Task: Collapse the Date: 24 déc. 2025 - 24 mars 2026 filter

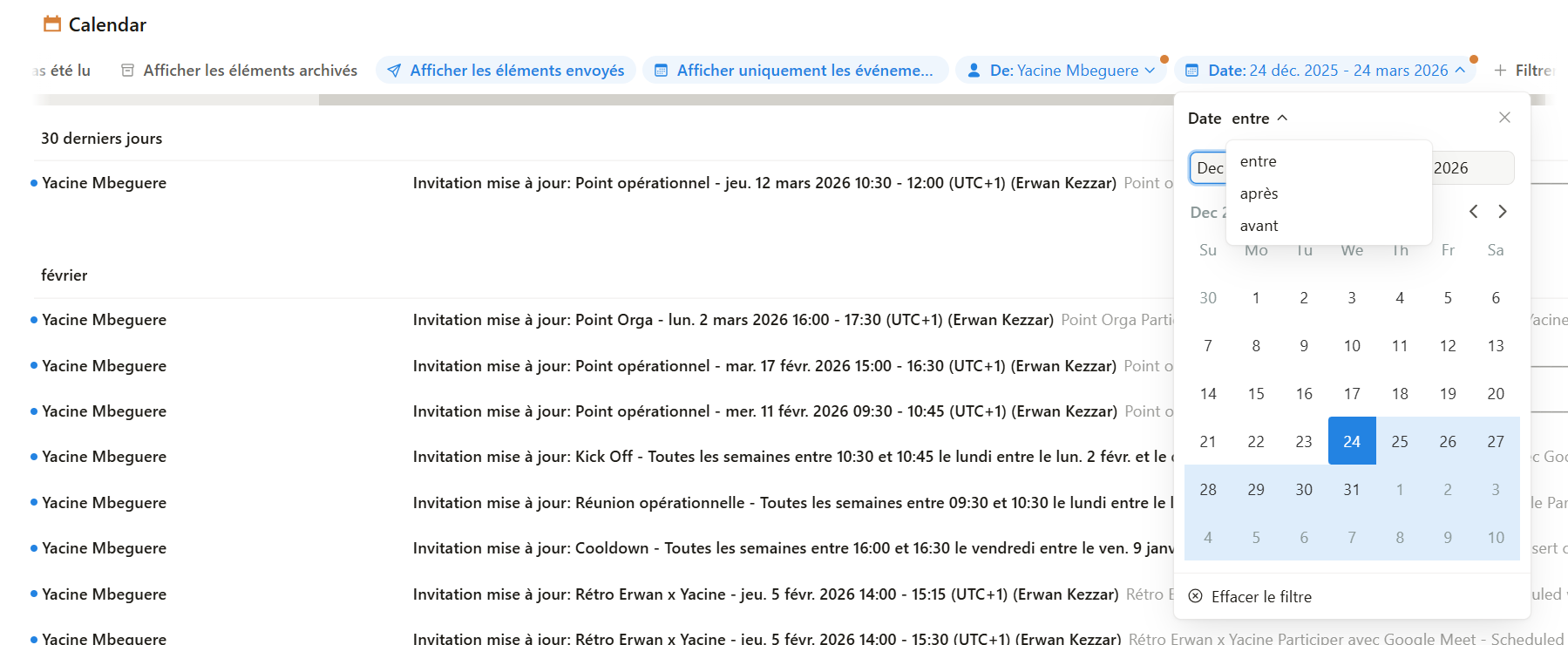Action: tap(1325, 71)
